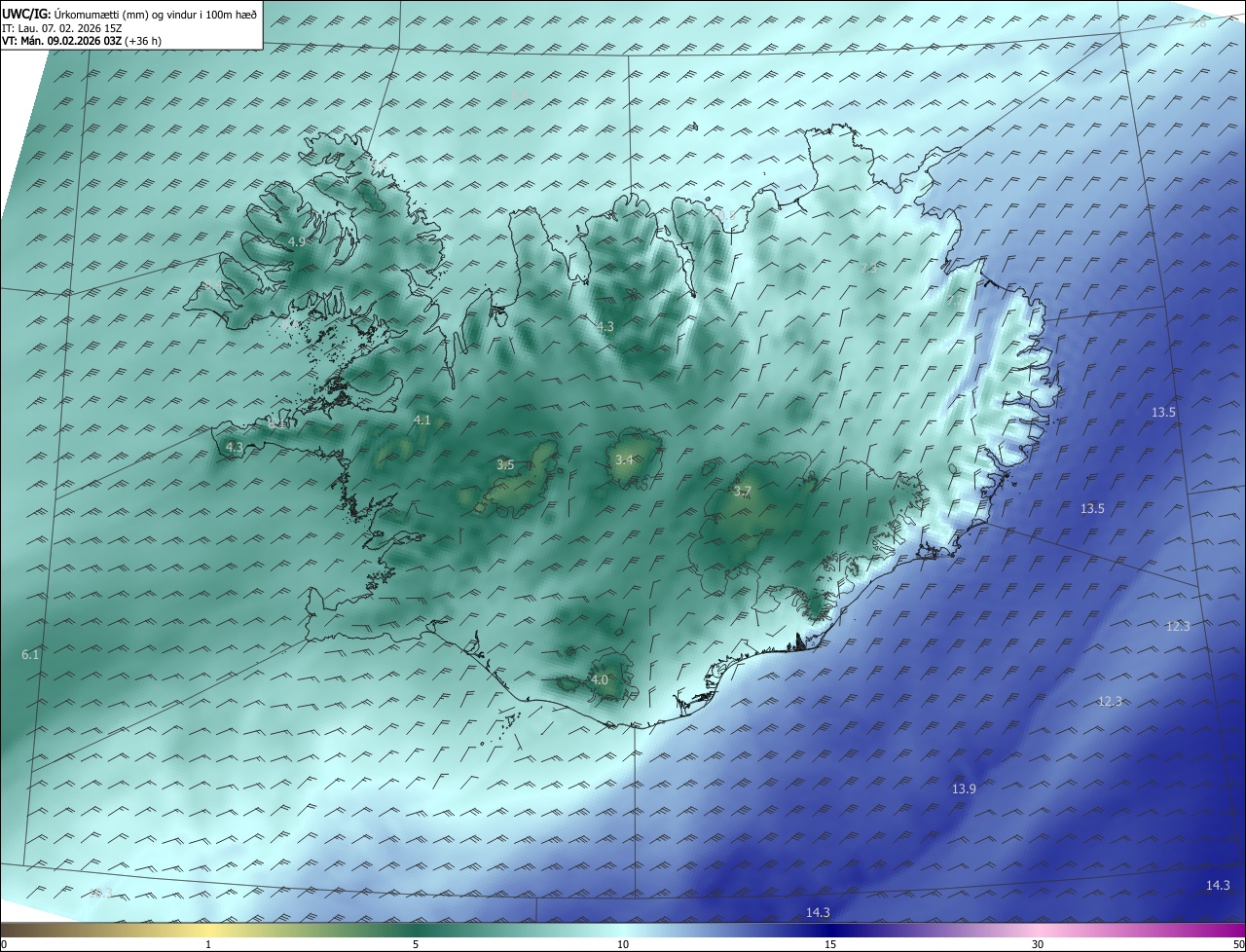Click the 'UWC/IG: Úrkomumætti (mm)' map title

tap(130, 14)
